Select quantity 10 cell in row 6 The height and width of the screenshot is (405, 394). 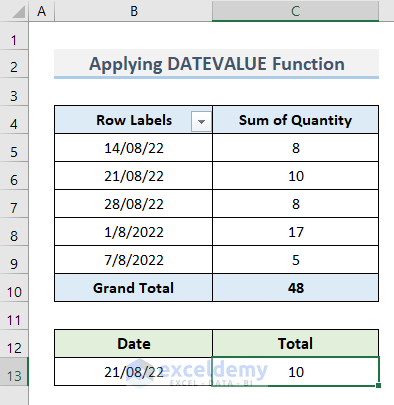coord(295,176)
